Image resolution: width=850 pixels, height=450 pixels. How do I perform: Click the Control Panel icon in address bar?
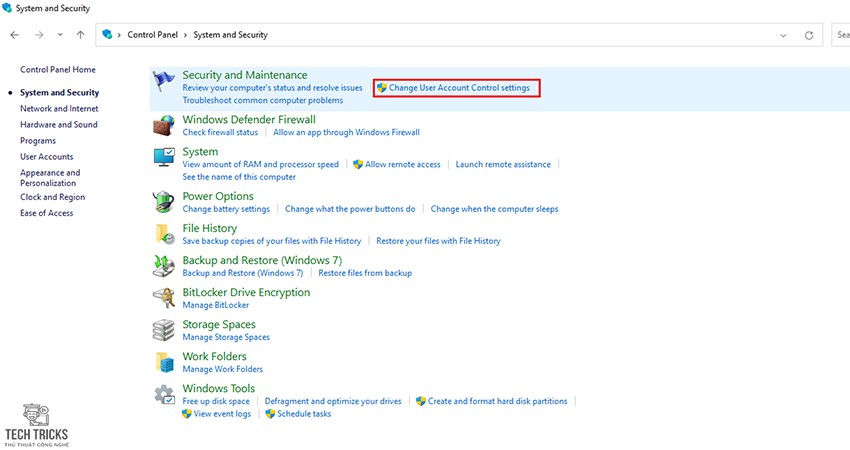click(107, 34)
